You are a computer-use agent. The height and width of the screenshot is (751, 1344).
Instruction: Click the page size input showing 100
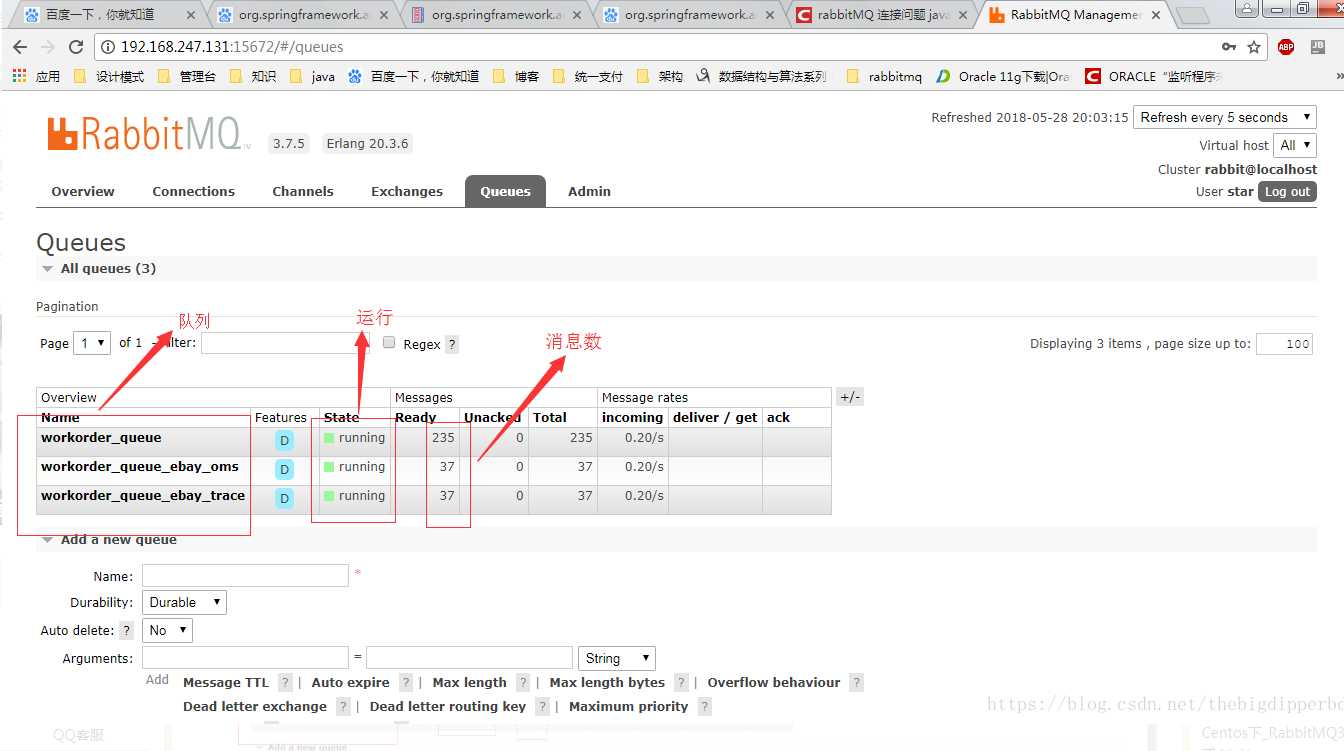point(1284,344)
